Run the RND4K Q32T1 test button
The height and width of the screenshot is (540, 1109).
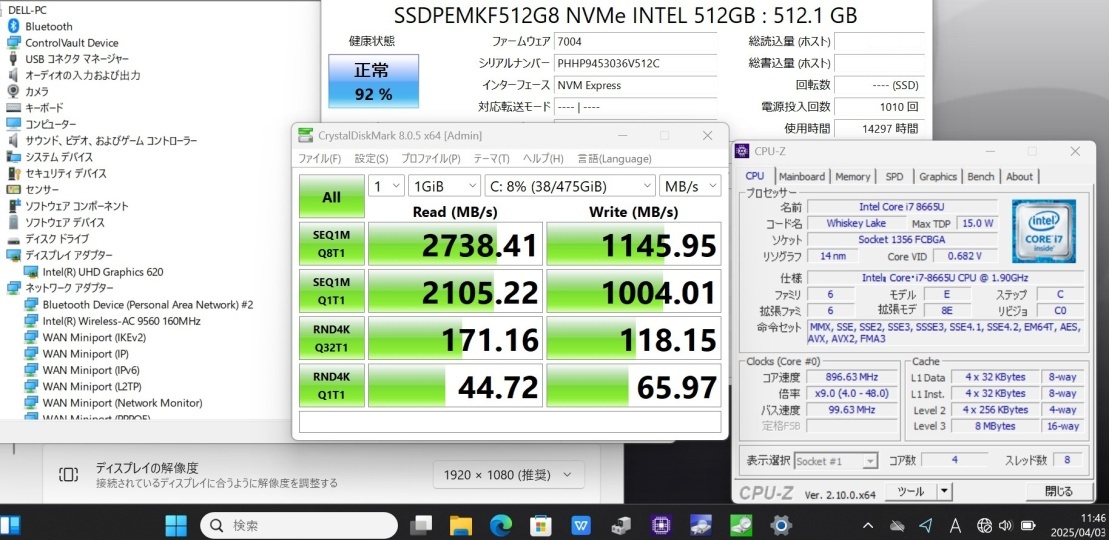coord(332,338)
